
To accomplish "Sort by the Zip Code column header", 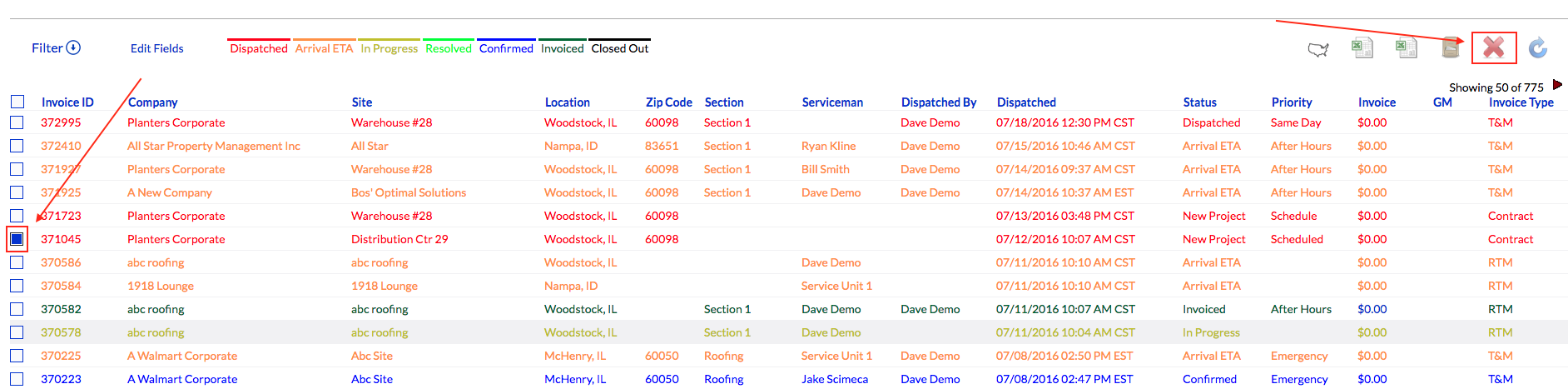I will pos(669,102).
